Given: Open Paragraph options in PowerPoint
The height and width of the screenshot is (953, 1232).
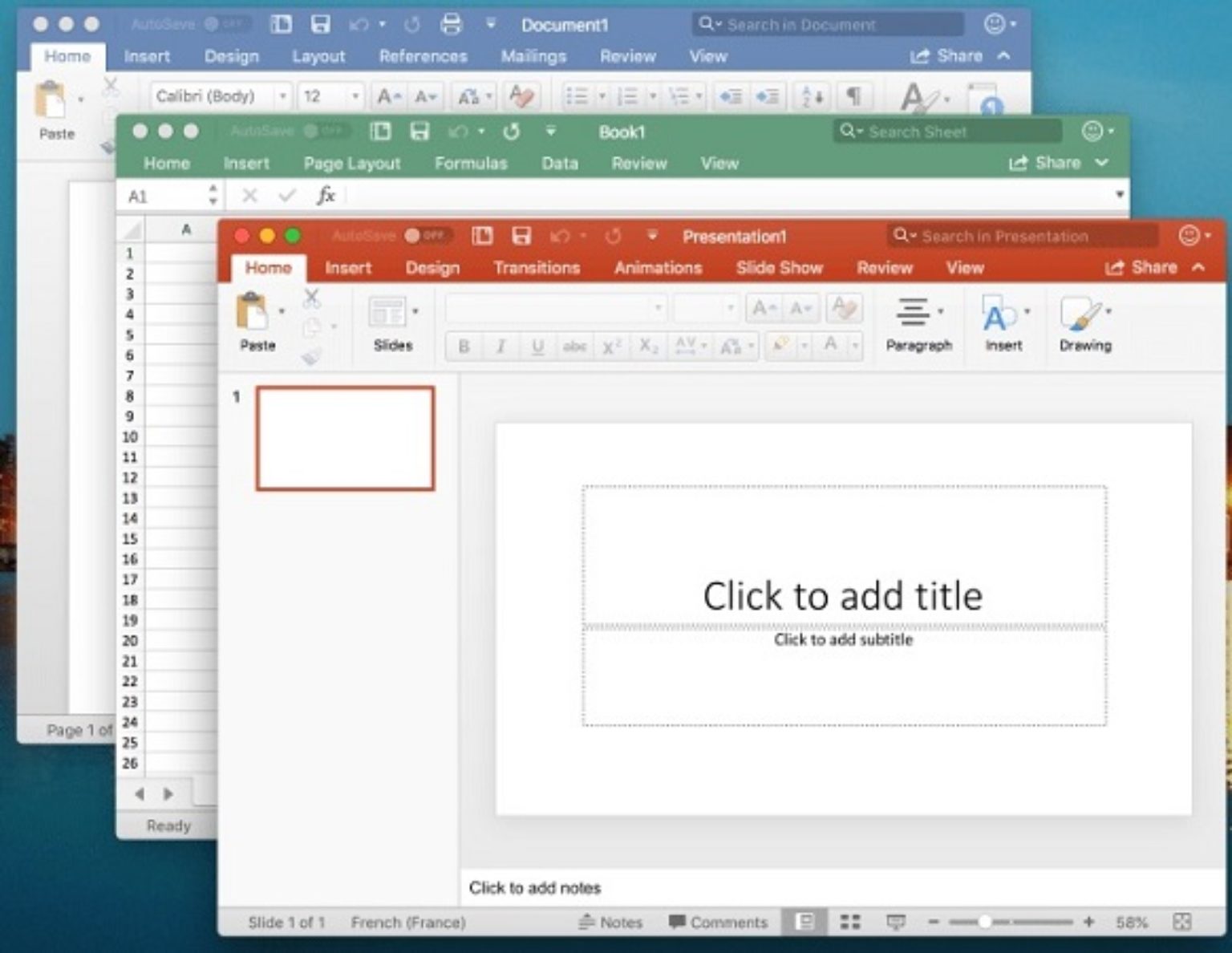Looking at the screenshot, I should pyautogui.click(x=918, y=324).
